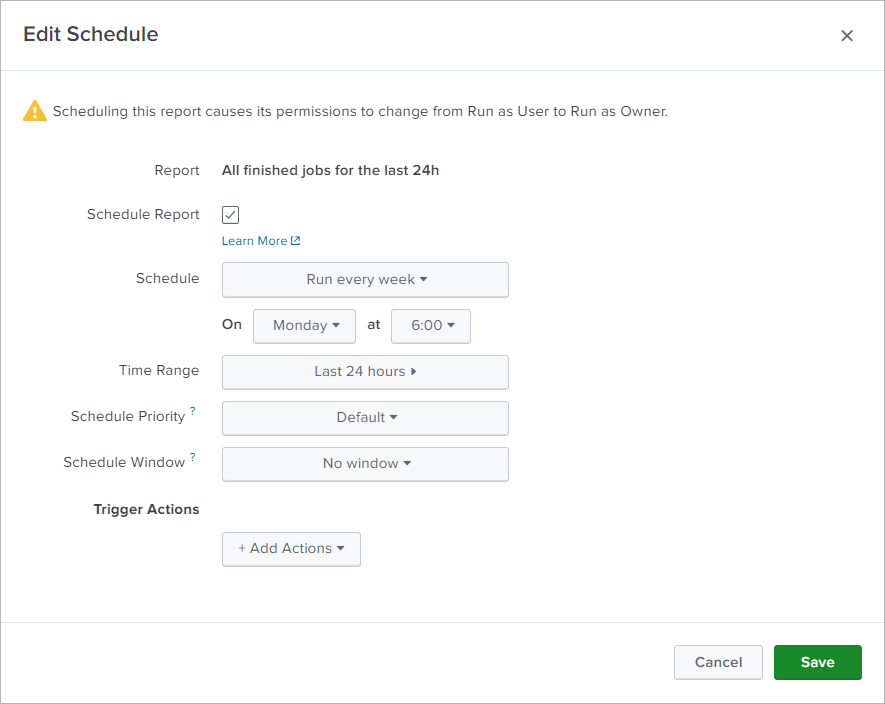Click the Trigger Actions heading
The width and height of the screenshot is (885, 704).
(x=147, y=510)
